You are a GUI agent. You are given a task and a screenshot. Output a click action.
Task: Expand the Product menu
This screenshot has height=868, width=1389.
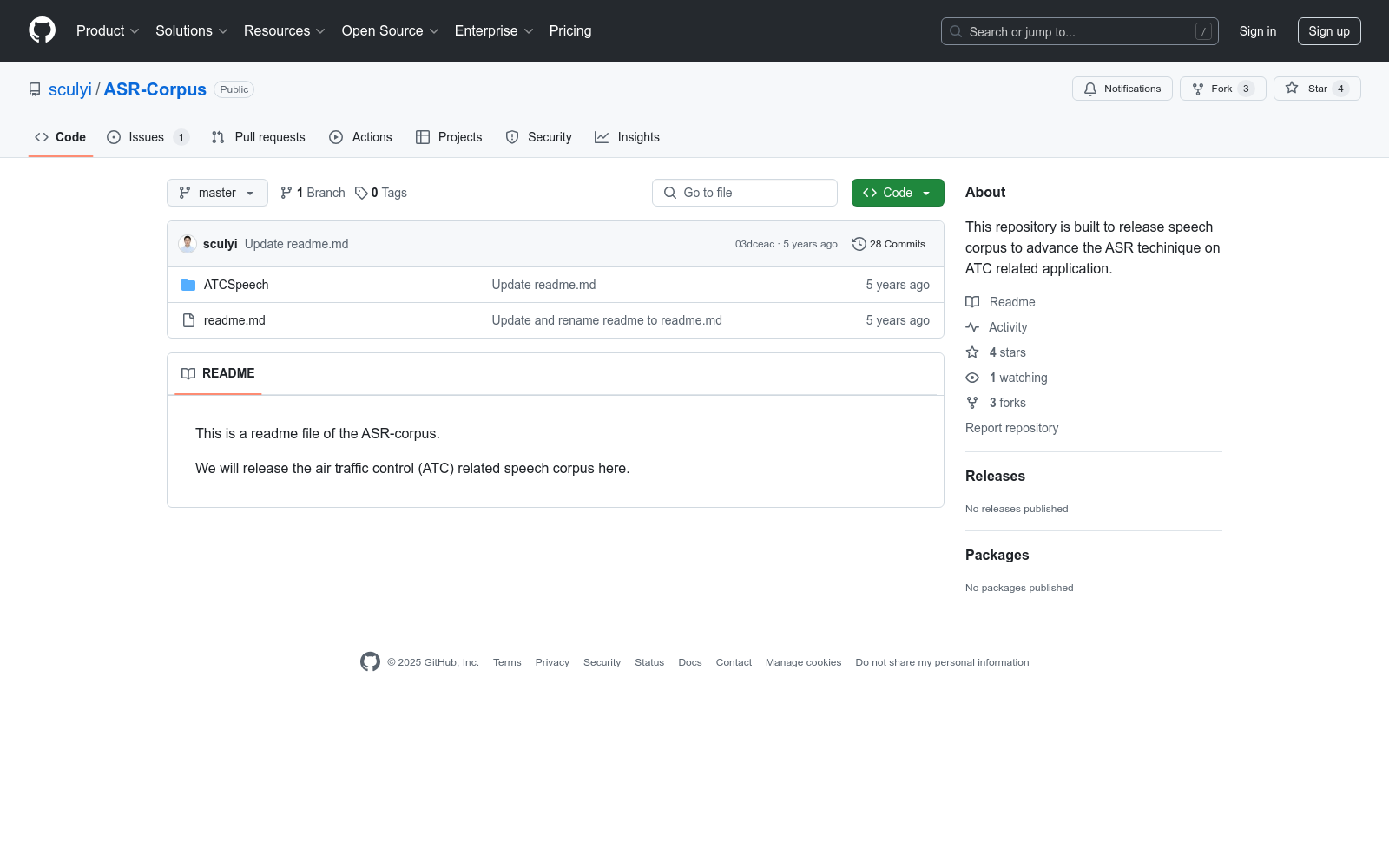pyautogui.click(x=108, y=31)
